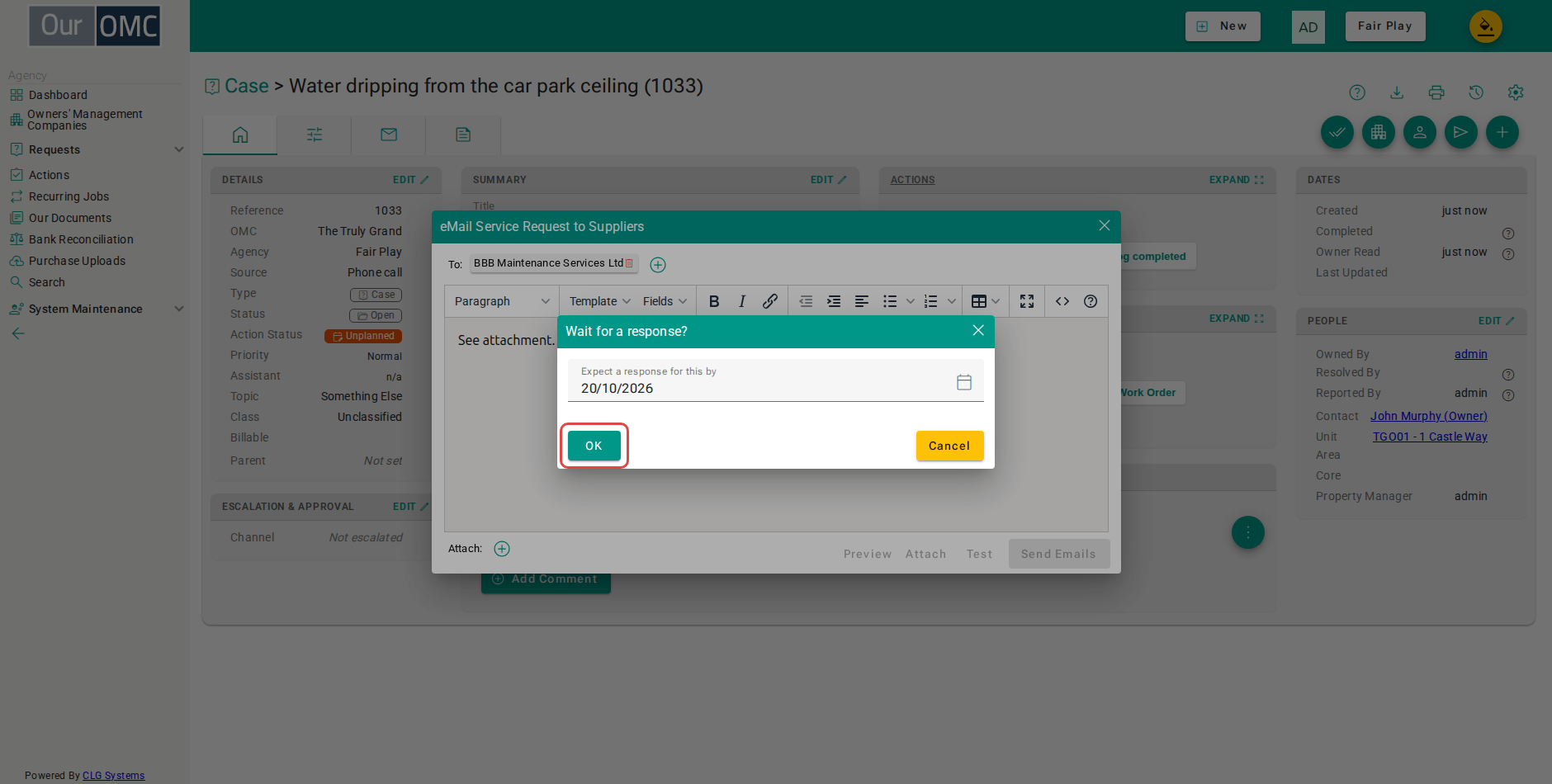The image size is (1552, 784).
Task: Switch editor to fullscreen mode
Action: [1026, 301]
